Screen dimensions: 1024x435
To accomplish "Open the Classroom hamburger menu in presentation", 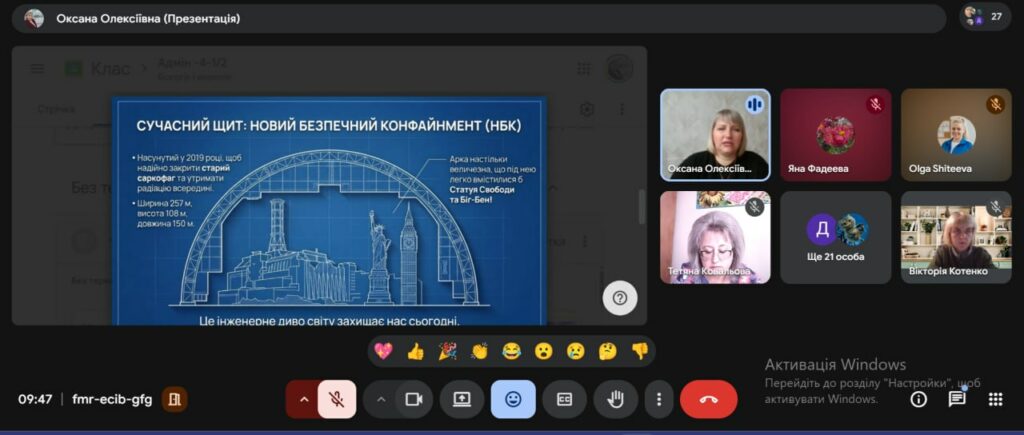I will pos(37,69).
